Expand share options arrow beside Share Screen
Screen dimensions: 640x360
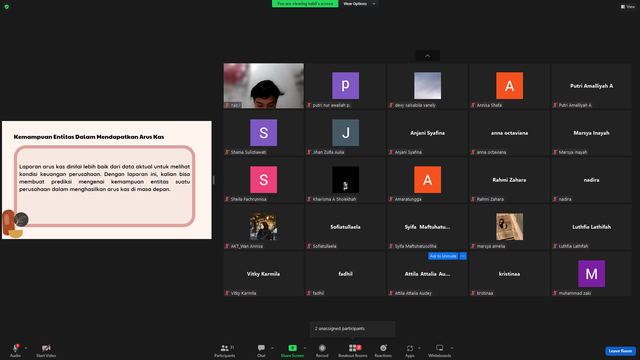[304, 348]
